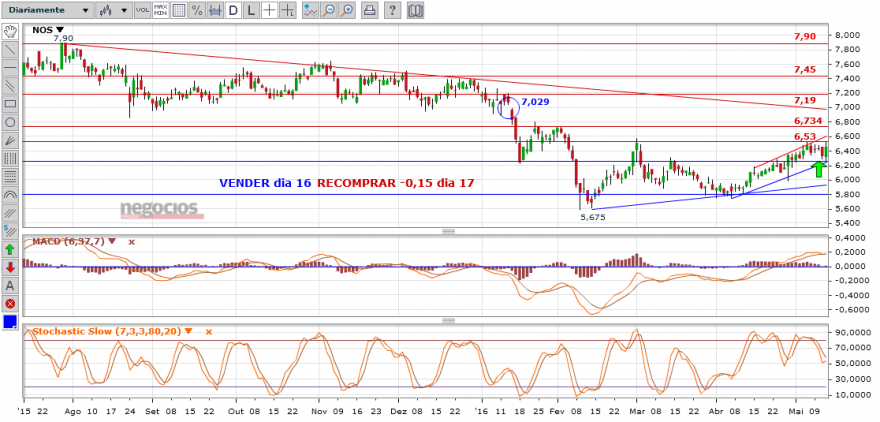Open the help question mark
Image resolution: width=880 pixels, height=422 pixels.
(393, 10)
